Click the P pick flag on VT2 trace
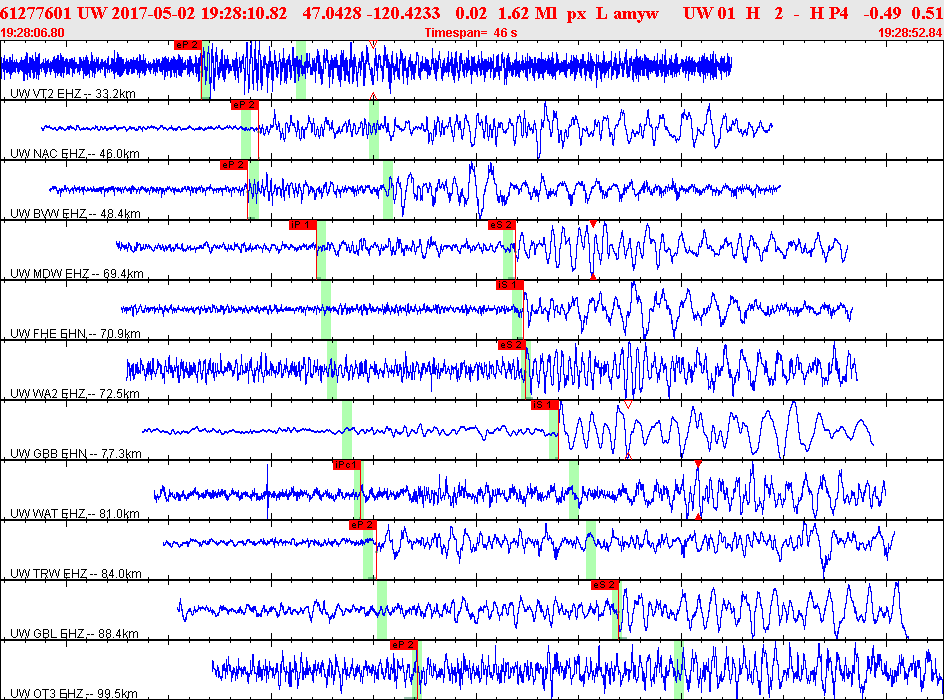944x700 pixels. pyautogui.click(x=187, y=45)
